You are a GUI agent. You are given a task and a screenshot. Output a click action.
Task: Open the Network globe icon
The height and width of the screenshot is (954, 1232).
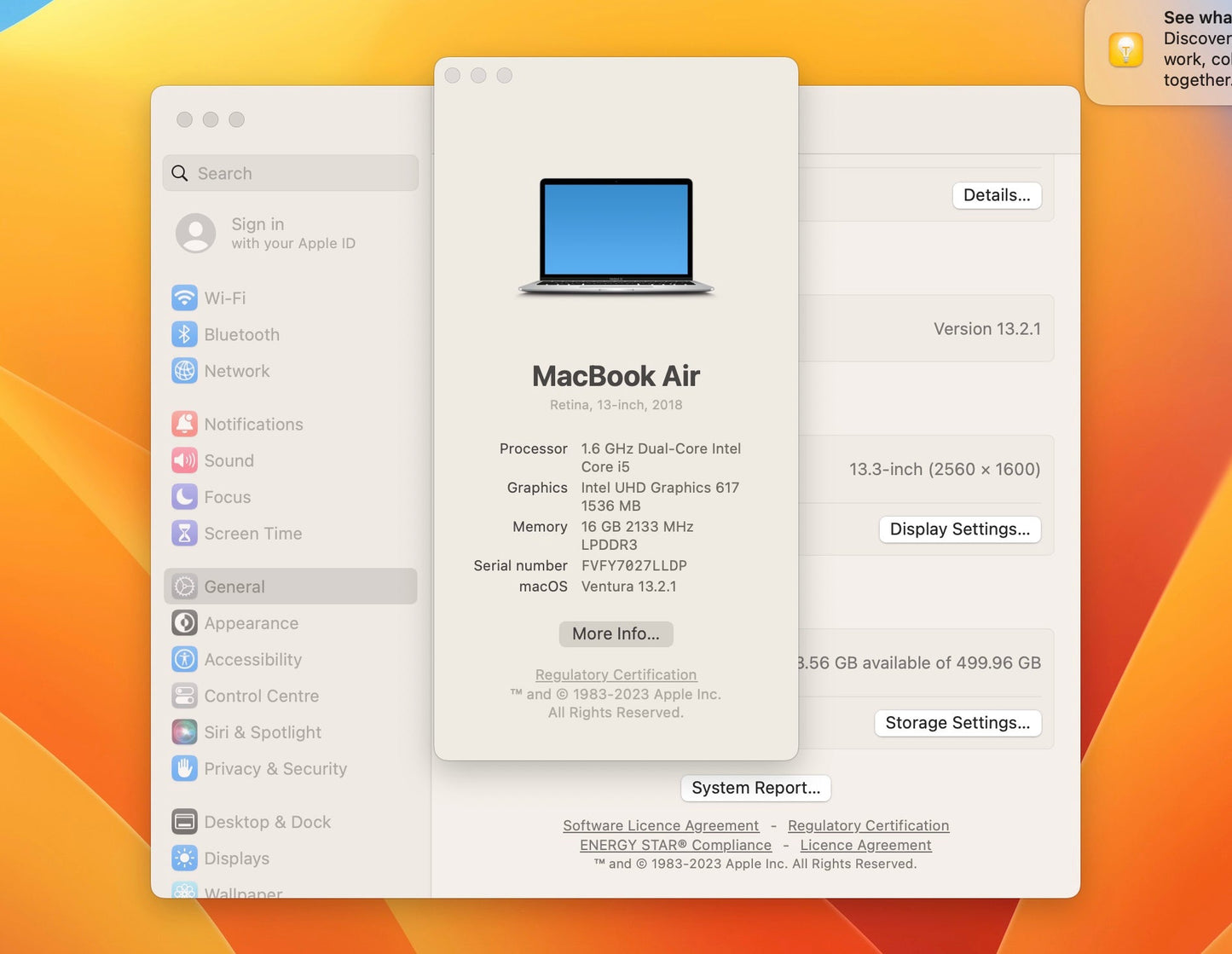coord(184,371)
